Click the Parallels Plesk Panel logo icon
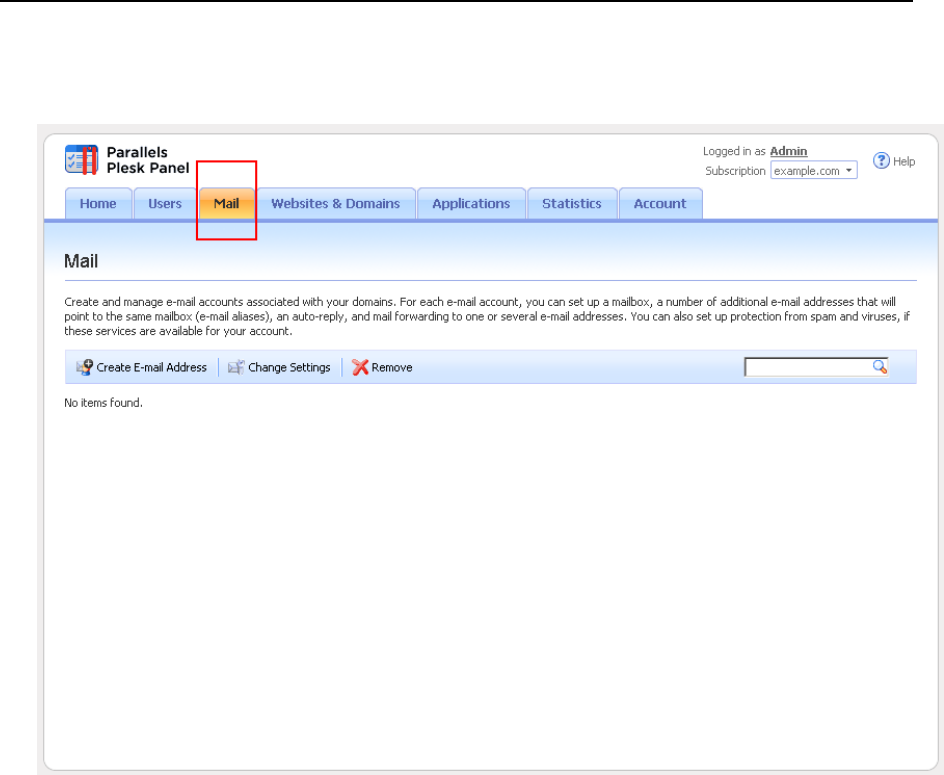Viewport: 944px width, 775px height. click(81, 160)
